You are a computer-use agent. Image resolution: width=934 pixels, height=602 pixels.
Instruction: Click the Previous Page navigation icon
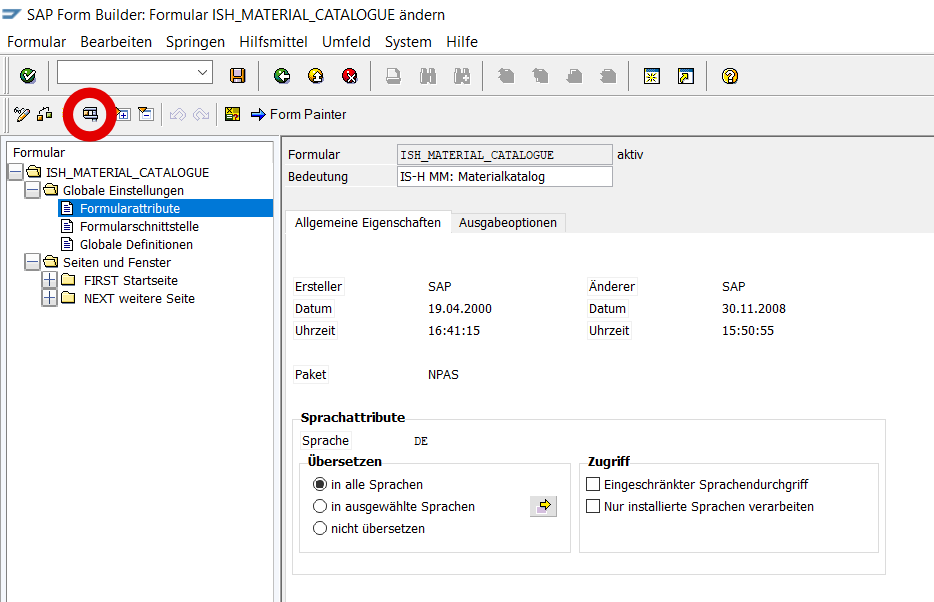coord(540,76)
